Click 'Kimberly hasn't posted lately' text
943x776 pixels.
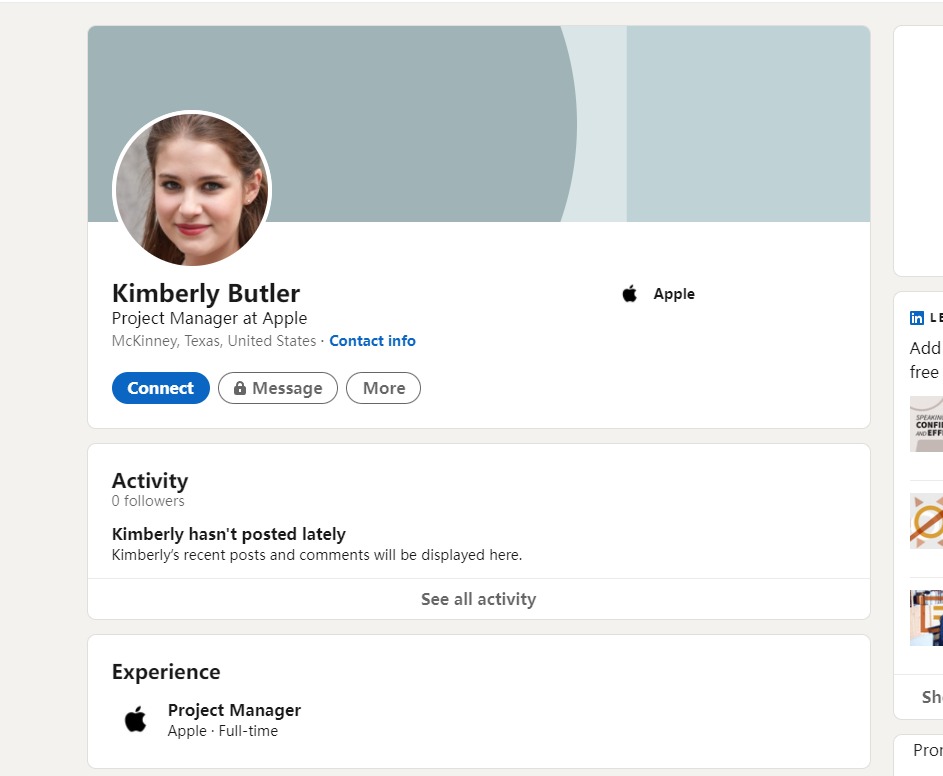point(229,534)
